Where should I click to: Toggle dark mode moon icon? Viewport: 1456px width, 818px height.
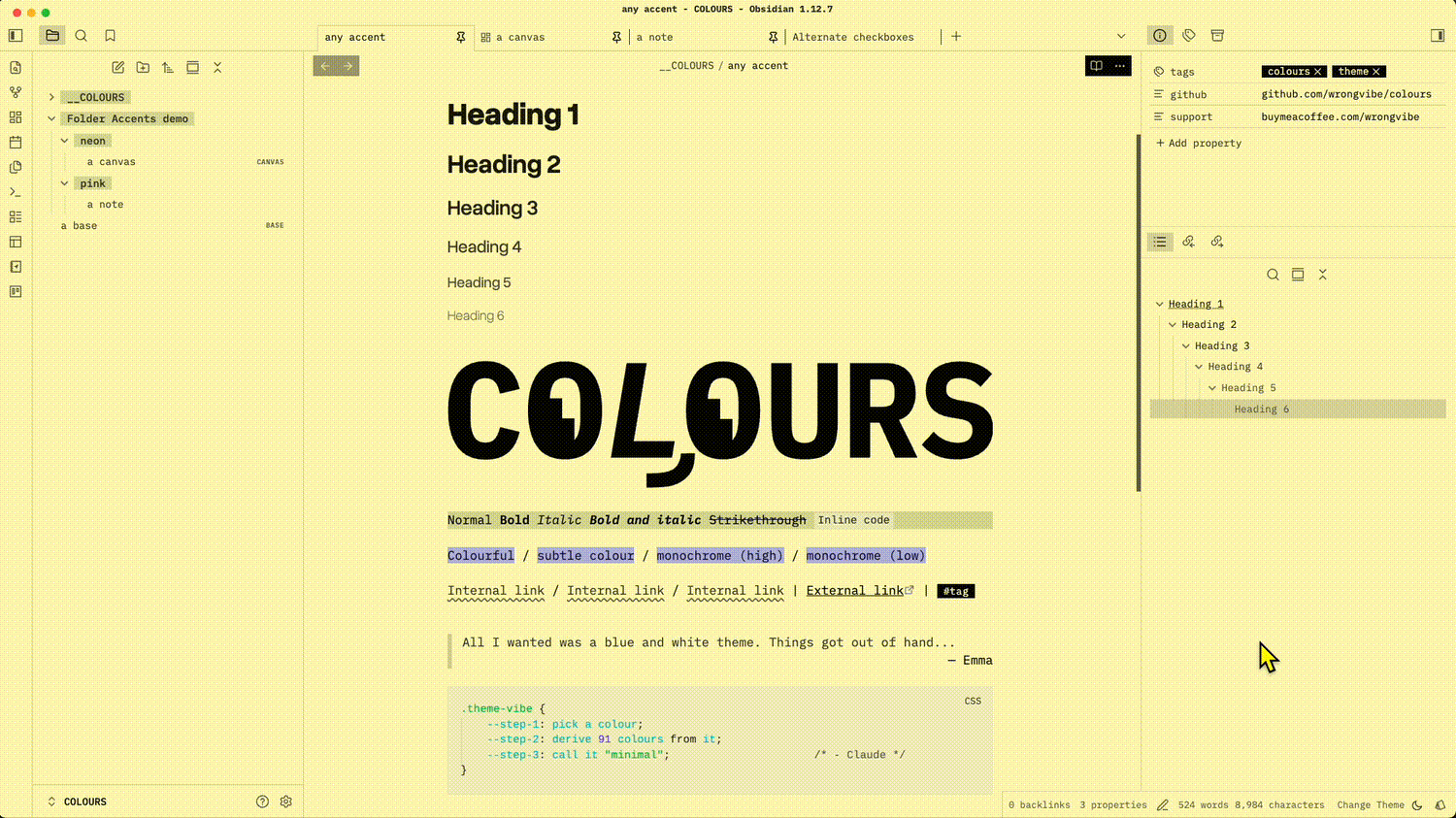tap(1417, 805)
